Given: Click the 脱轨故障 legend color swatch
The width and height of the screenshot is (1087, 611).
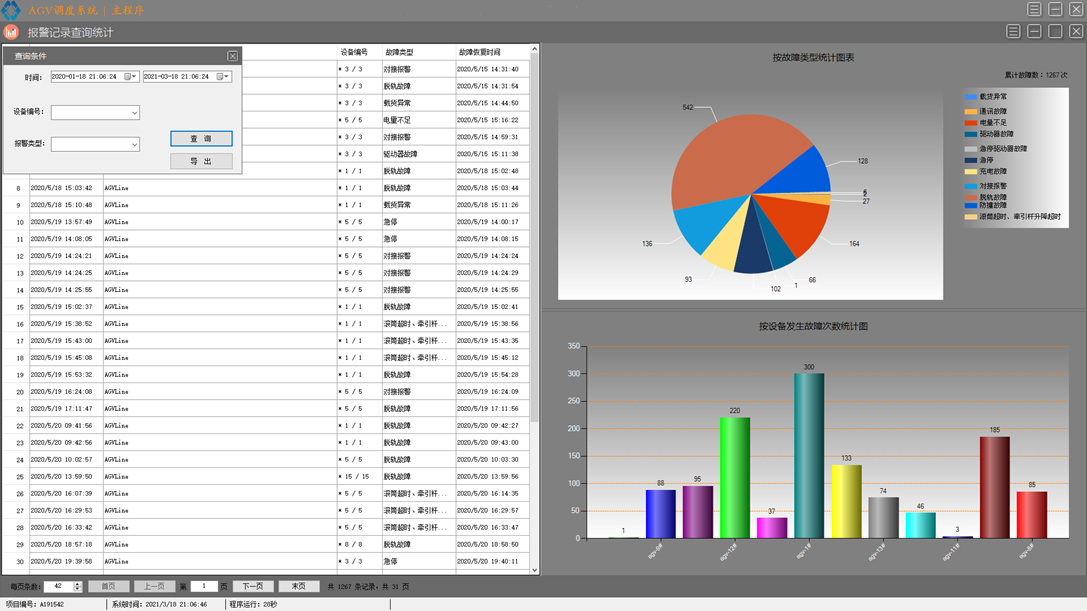Looking at the screenshot, I should (x=971, y=197).
